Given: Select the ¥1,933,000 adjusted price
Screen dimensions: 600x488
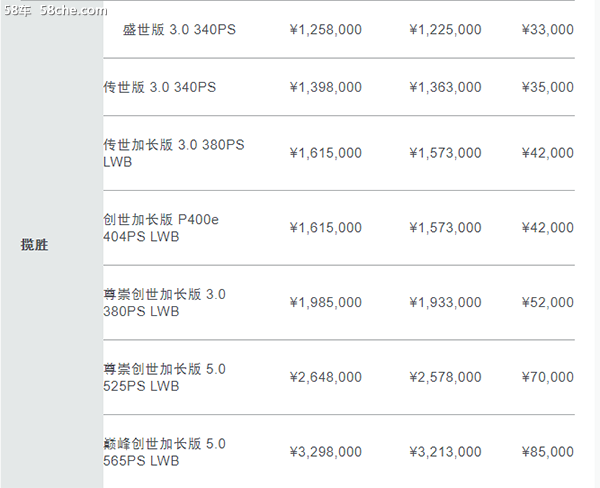Looking at the screenshot, I should (445, 302).
